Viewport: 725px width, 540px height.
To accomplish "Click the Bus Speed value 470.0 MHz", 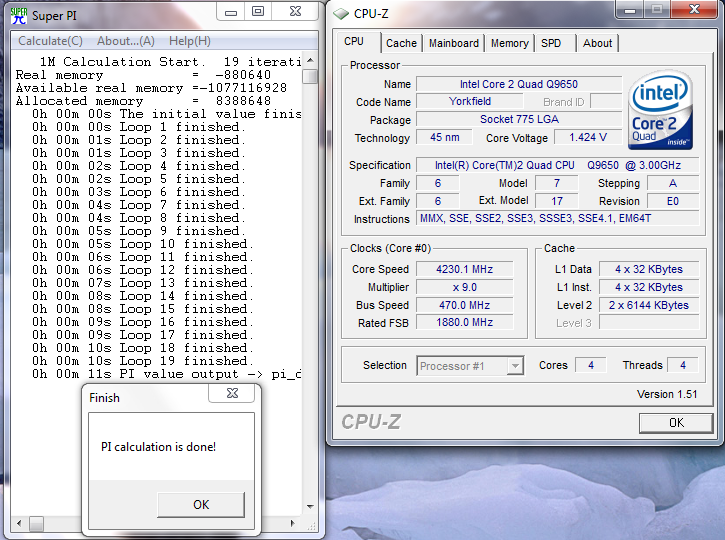I will pyautogui.click(x=465, y=305).
